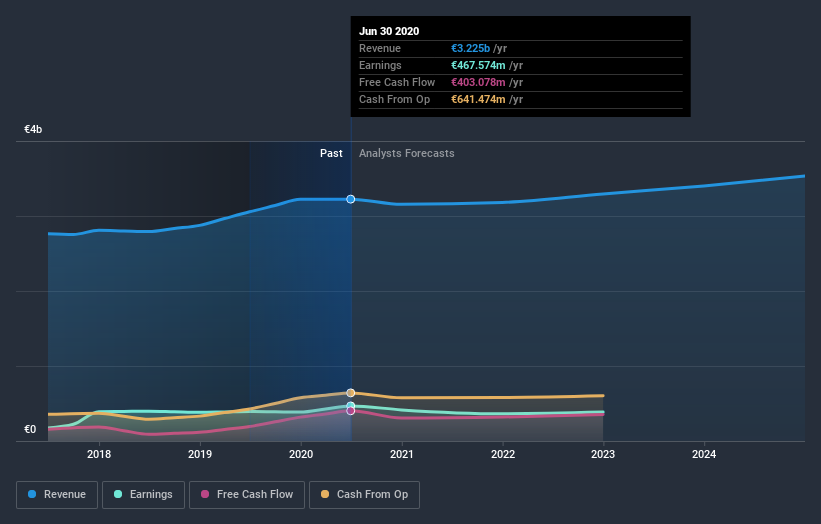Screen dimensions: 821x524
Task: Click the 2021 x-axis label
Action: [402, 454]
